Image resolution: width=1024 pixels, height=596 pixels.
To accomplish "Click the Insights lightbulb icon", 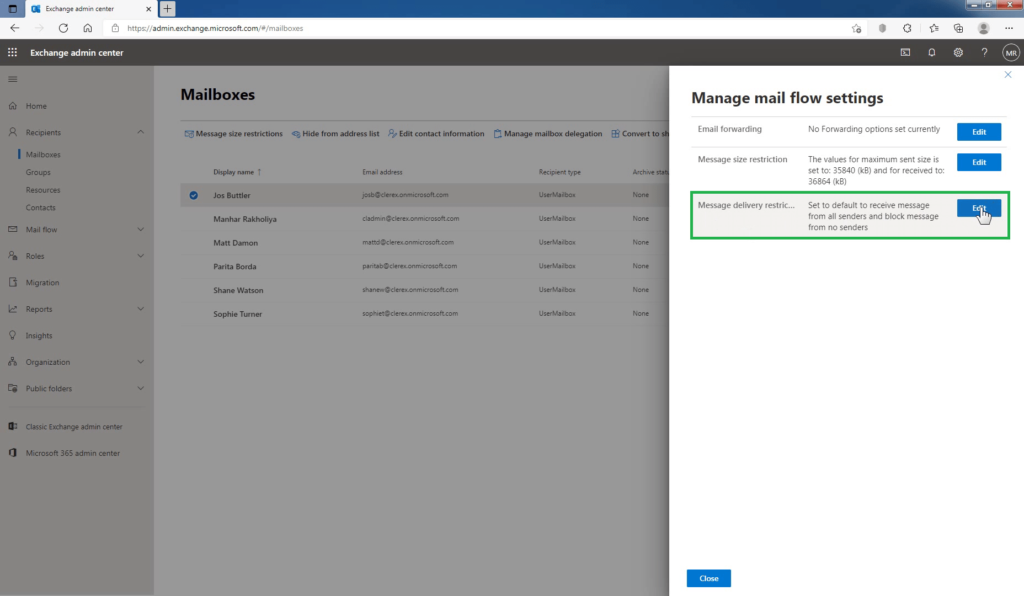I will (x=12, y=336).
